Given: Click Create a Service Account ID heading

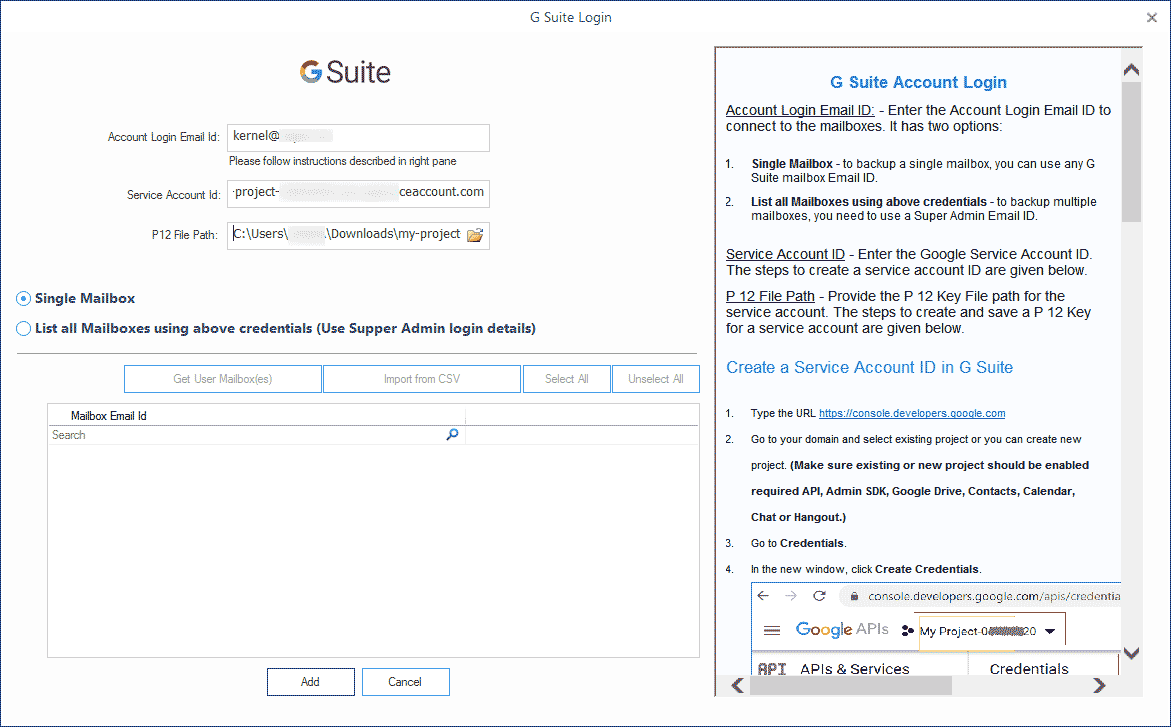Looking at the screenshot, I should click(869, 368).
